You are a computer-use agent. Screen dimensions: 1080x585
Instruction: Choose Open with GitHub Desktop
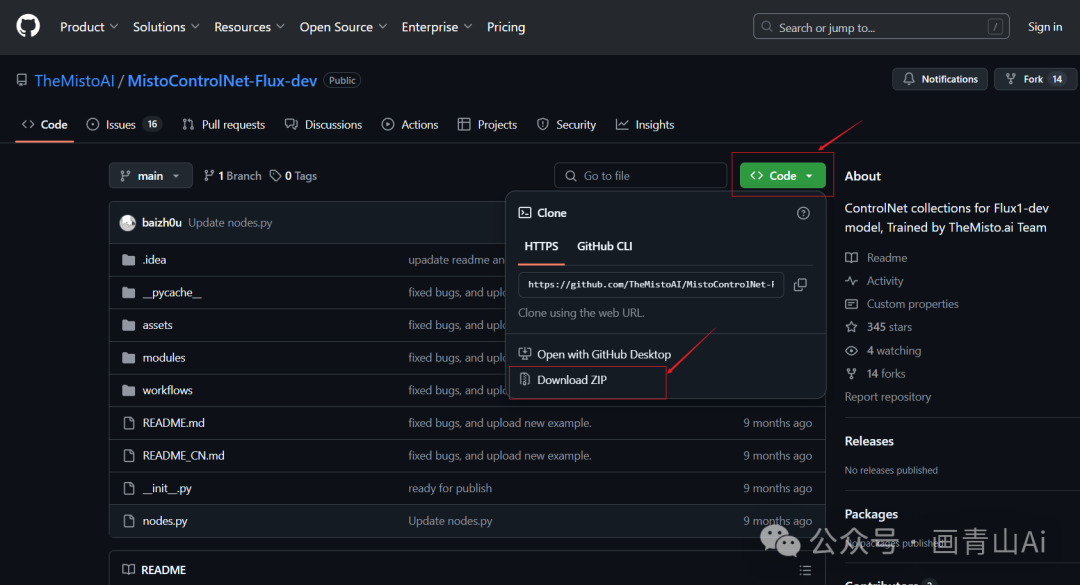(594, 354)
